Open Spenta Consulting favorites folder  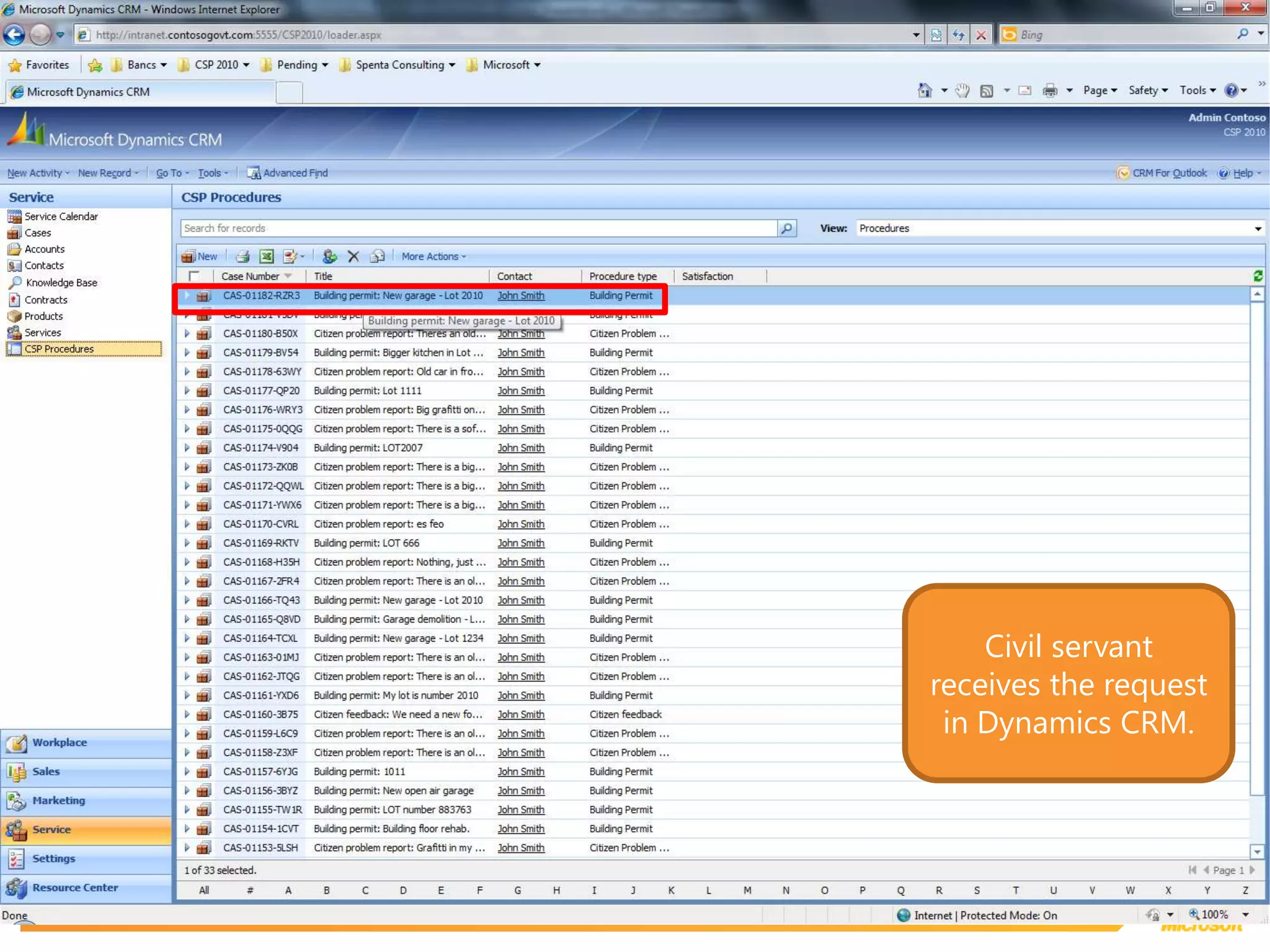coord(397,64)
